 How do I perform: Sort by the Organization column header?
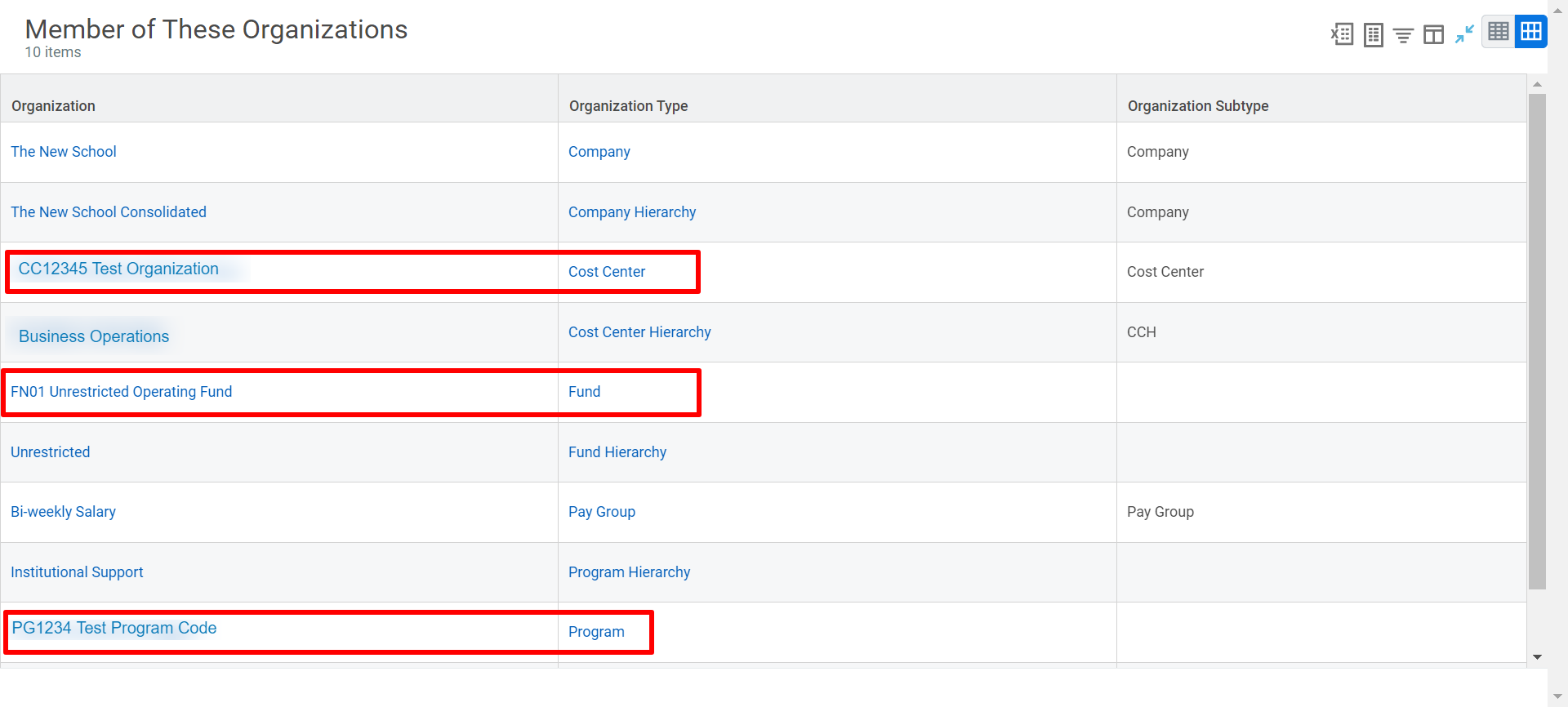pos(53,106)
